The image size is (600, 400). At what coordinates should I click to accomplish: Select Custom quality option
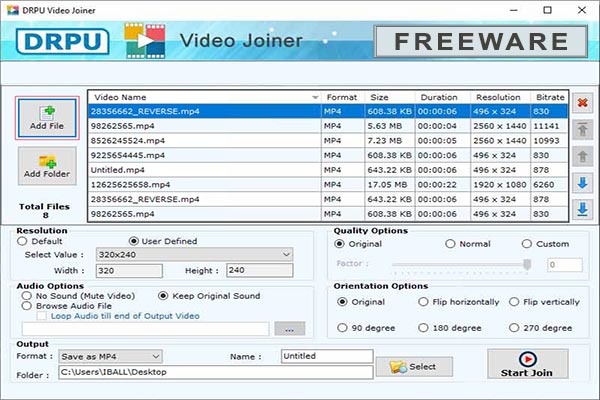[527, 244]
